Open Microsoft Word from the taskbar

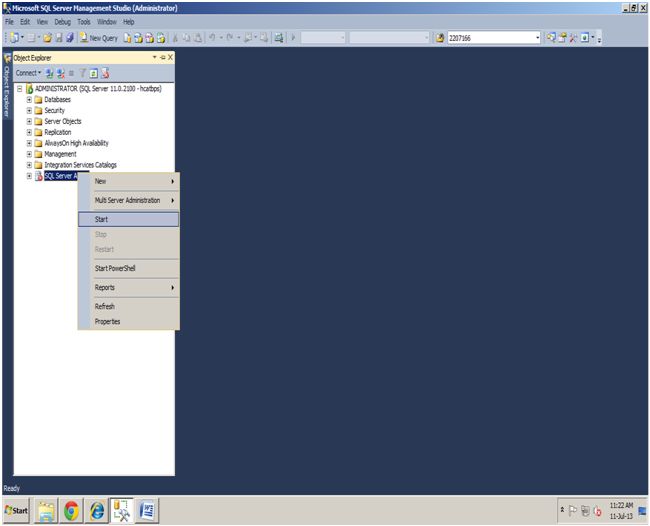tap(147, 510)
